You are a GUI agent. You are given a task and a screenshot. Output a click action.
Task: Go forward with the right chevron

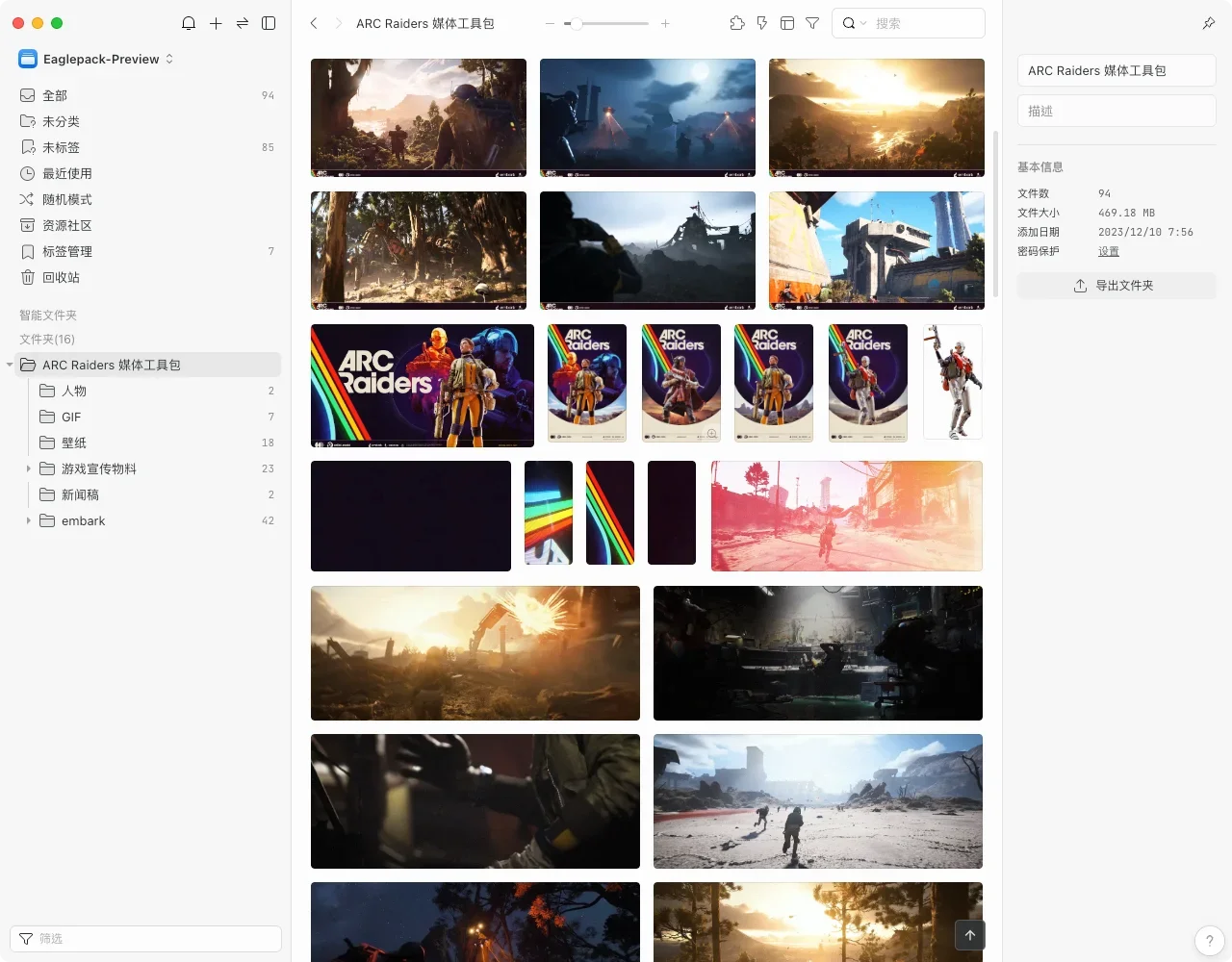coord(338,23)
